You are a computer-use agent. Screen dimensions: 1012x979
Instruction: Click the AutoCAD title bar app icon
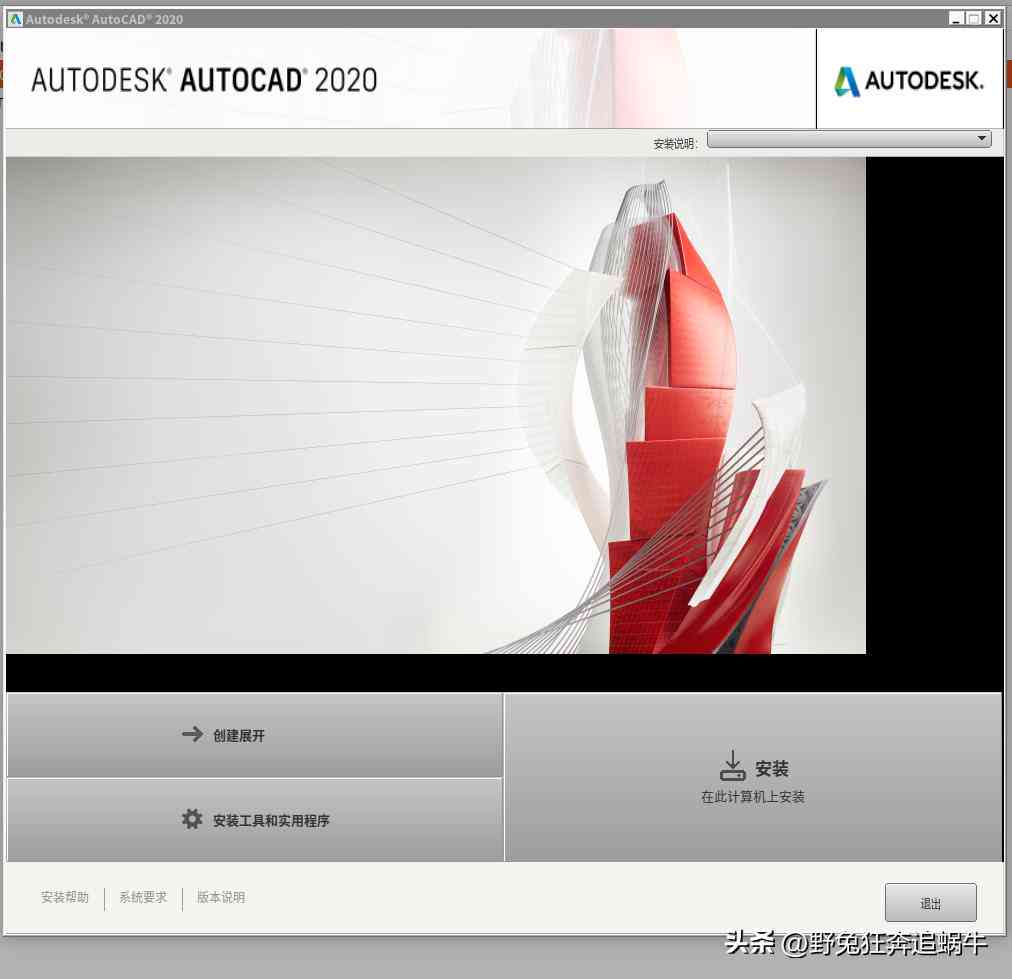pos(15,19)
